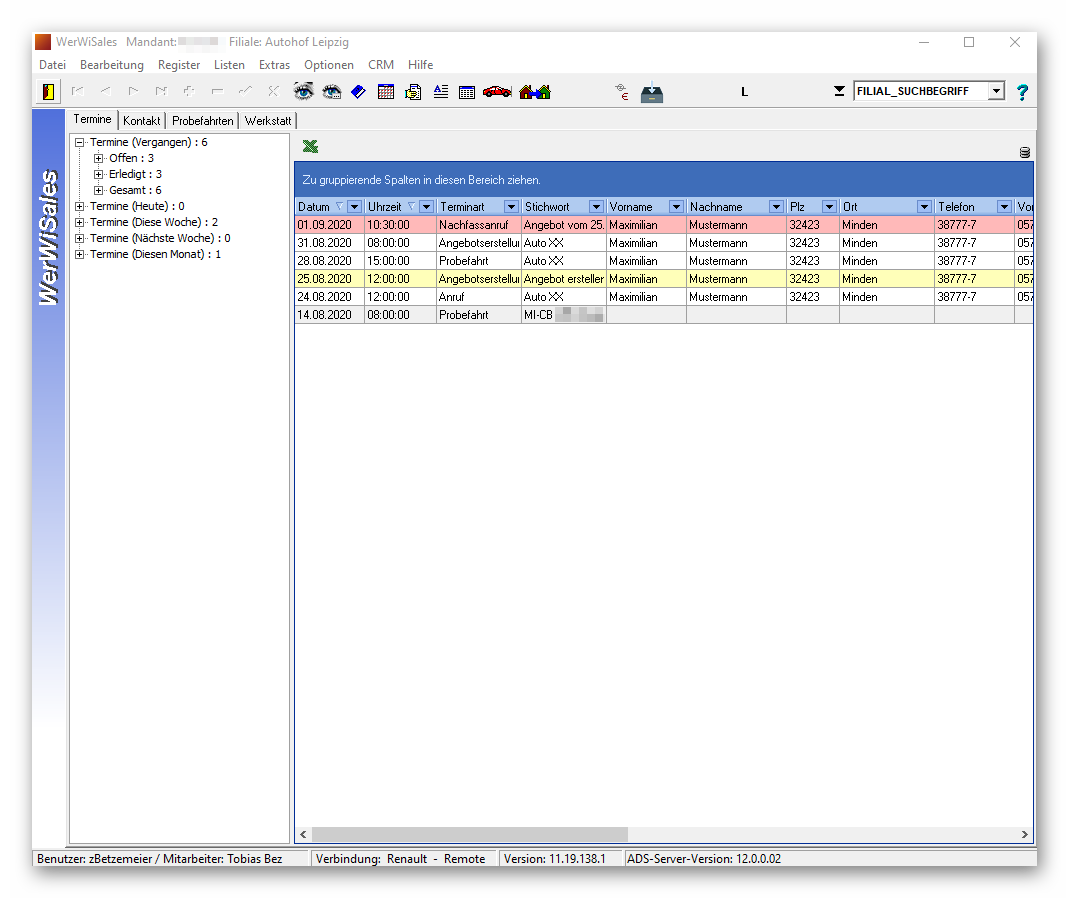Click the plus add-record toolbar icon
The image size is (1069, 898).
[189, 91]
